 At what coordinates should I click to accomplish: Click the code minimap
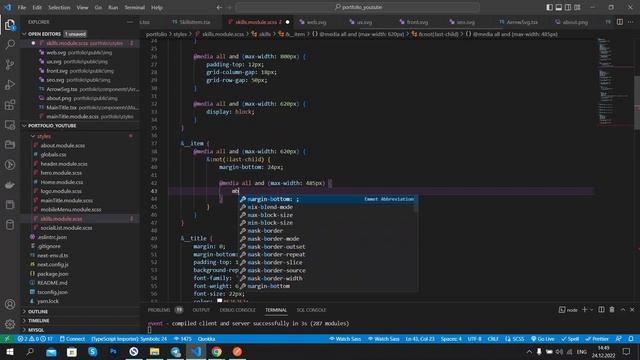(x=613, y=82)
